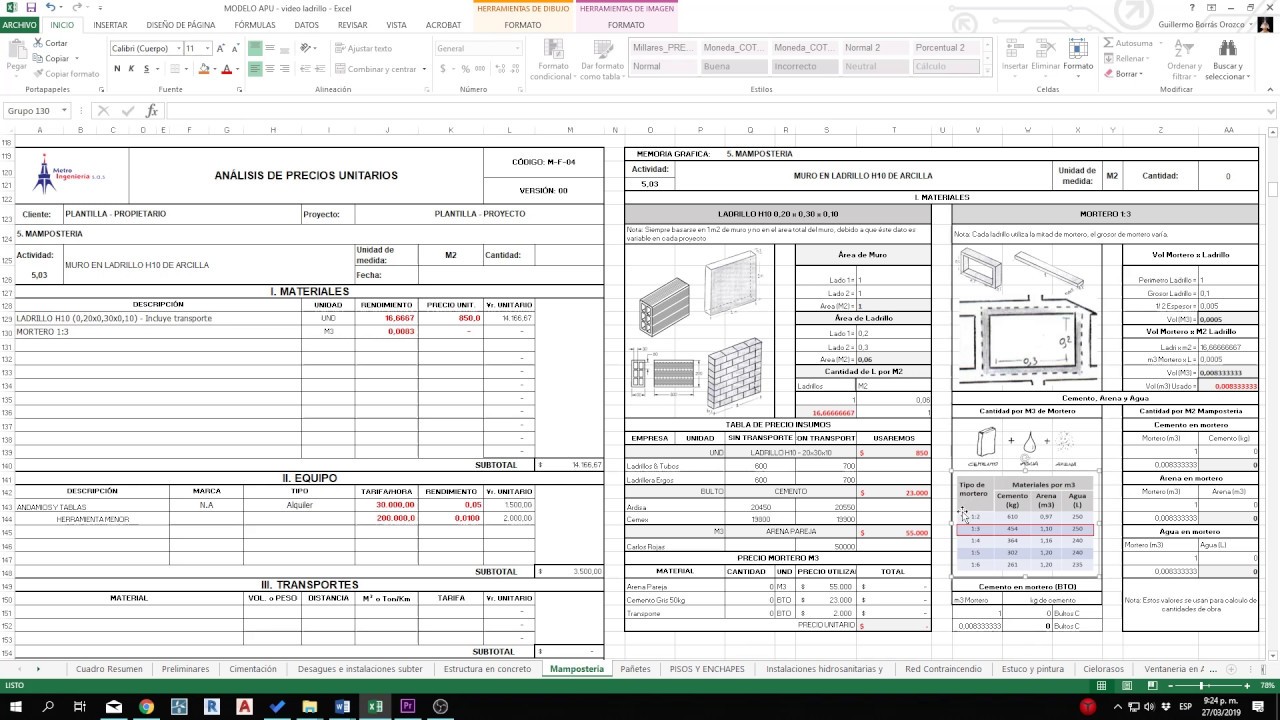Apply the percent style format

466,69
